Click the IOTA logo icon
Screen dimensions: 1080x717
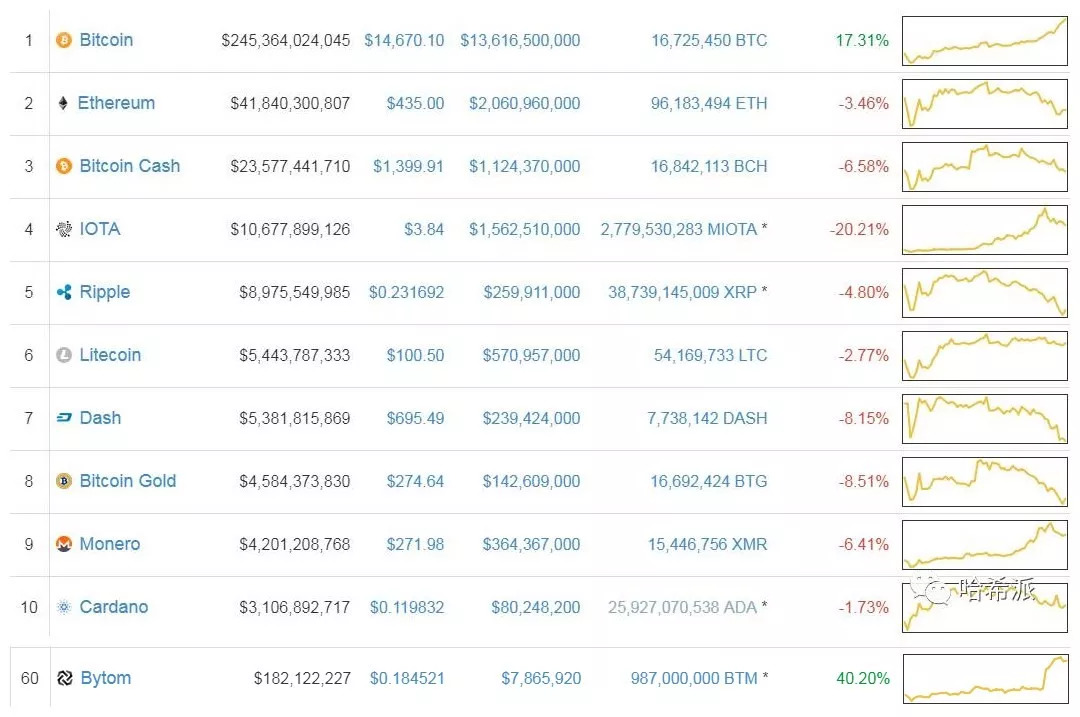tap(64, 229)
